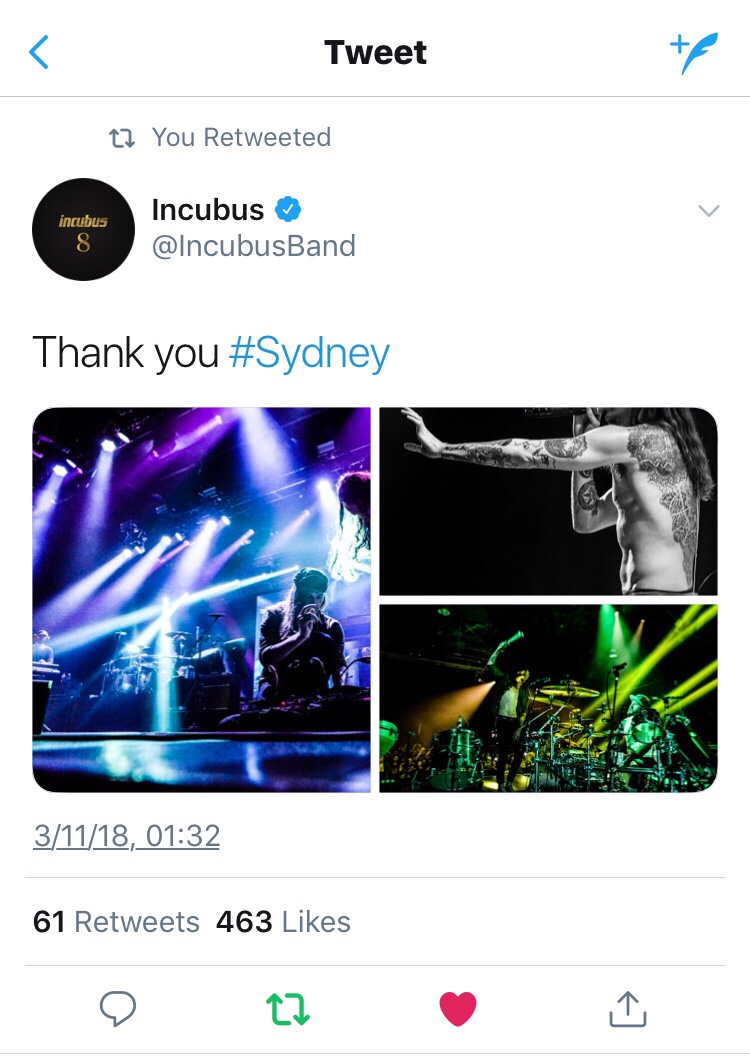Open black and white tattooed arm photo
Viewport: 750px width, 1062px height.
(x=548, y=501)
